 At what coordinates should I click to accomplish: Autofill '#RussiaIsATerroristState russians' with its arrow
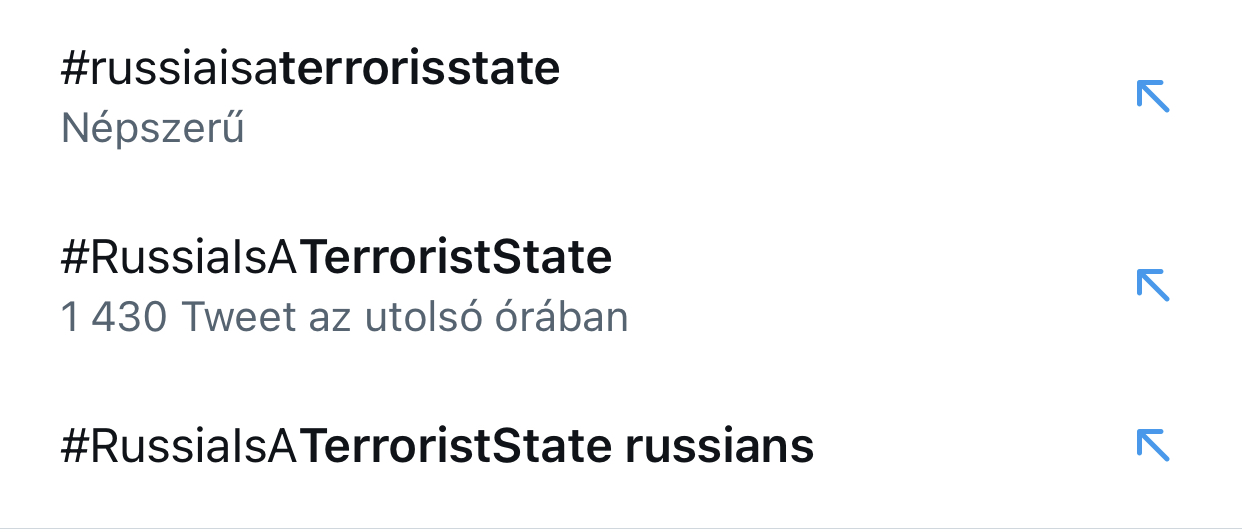[x=1153, y=446]
